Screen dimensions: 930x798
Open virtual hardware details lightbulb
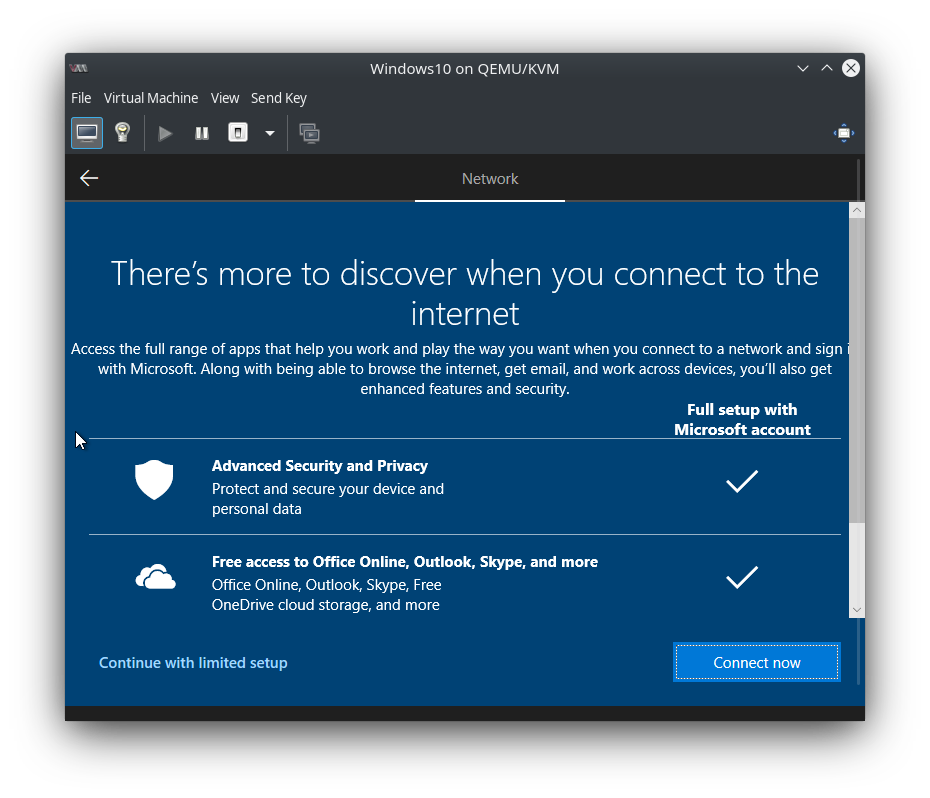click(123, 133)
